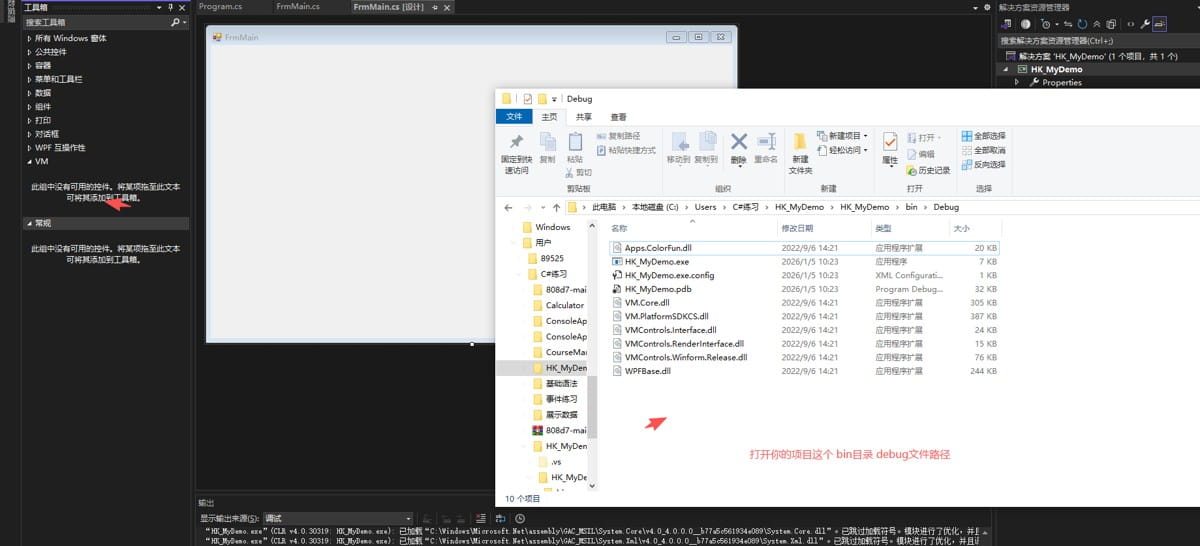Sort by 修改日期 column header

pos(822,228)
